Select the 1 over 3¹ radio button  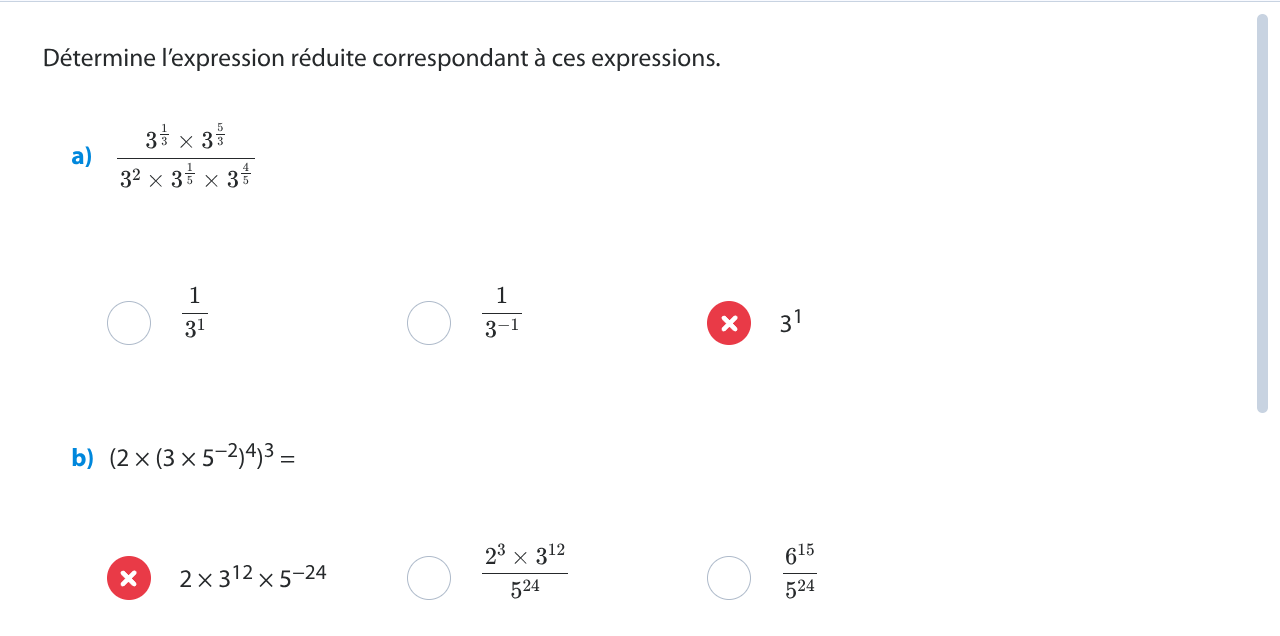(129, 322)
